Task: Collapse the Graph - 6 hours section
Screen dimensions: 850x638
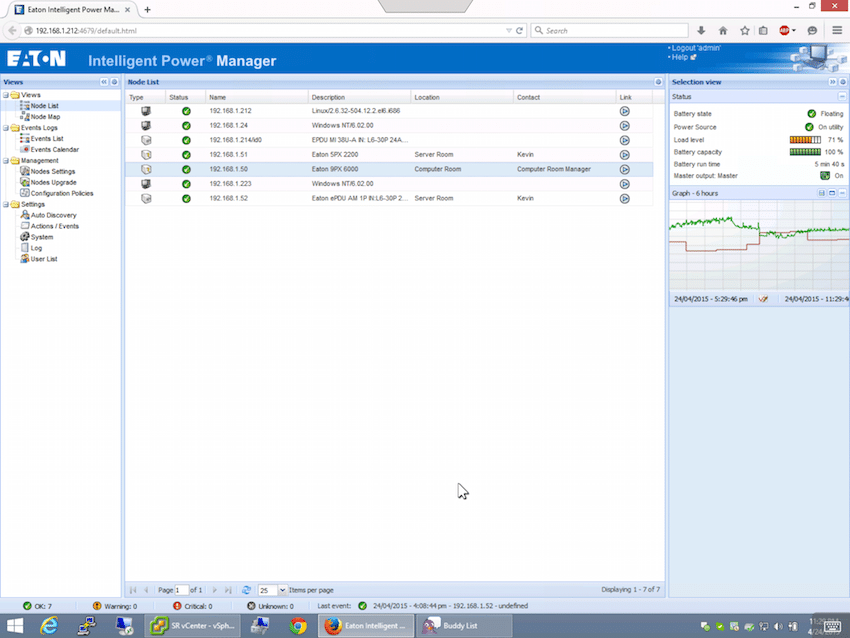Action: pos(842,193)
